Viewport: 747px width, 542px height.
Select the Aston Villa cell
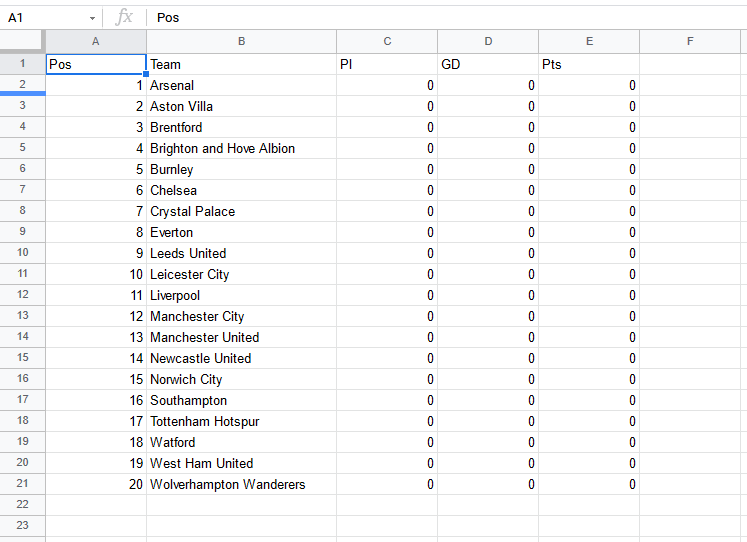click(242, 106)
